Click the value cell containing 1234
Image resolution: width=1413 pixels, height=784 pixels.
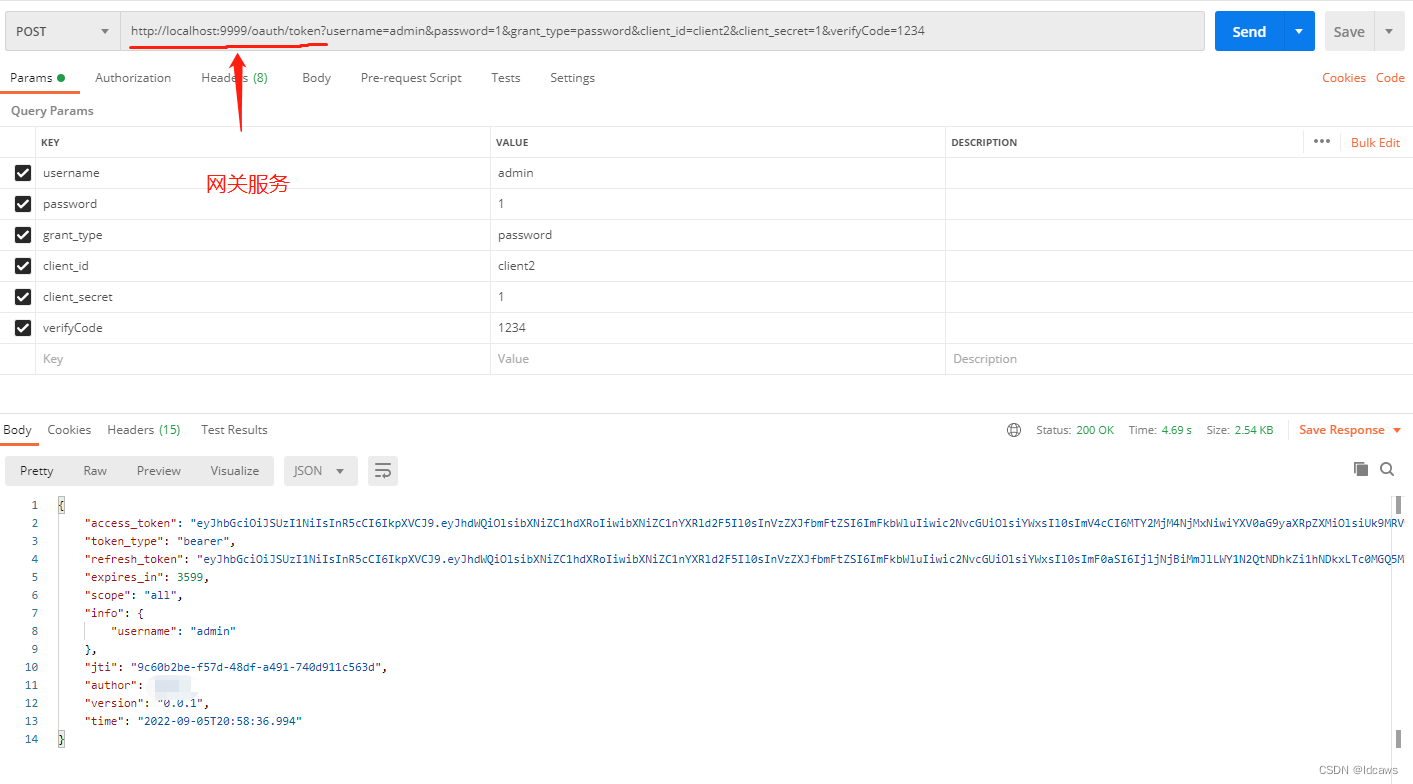click(x=717, y=328)
